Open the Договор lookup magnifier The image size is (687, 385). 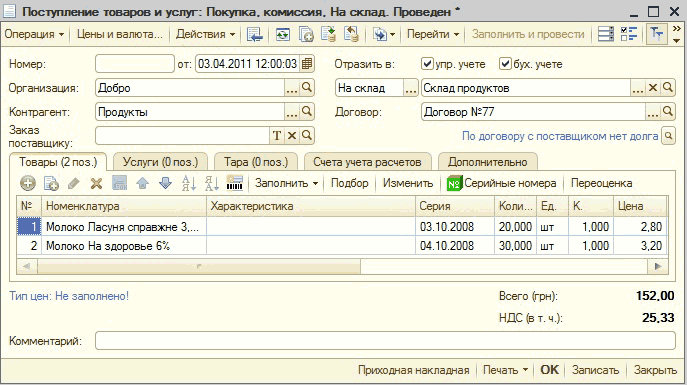(668, 112)
